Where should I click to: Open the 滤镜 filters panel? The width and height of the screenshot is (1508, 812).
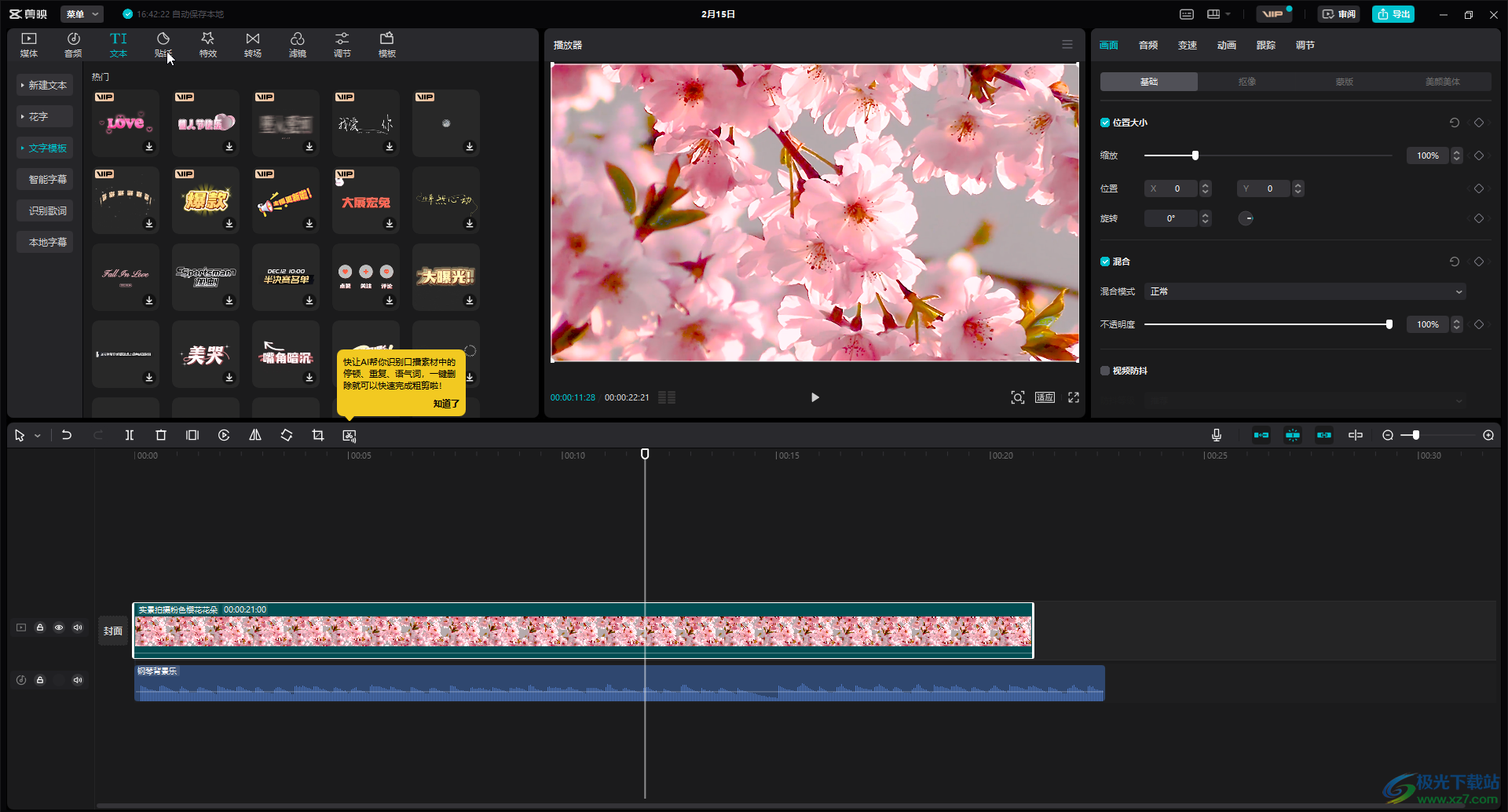(298, 45)
